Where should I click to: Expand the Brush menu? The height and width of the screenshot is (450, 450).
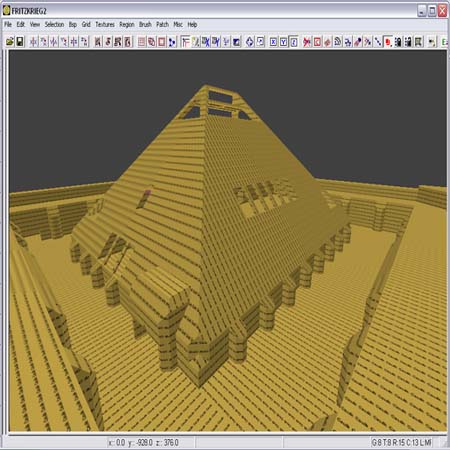point(145,24)
